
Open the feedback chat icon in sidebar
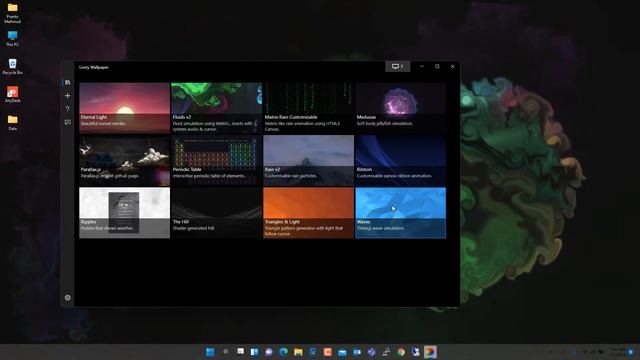click(x=68, y=122)
